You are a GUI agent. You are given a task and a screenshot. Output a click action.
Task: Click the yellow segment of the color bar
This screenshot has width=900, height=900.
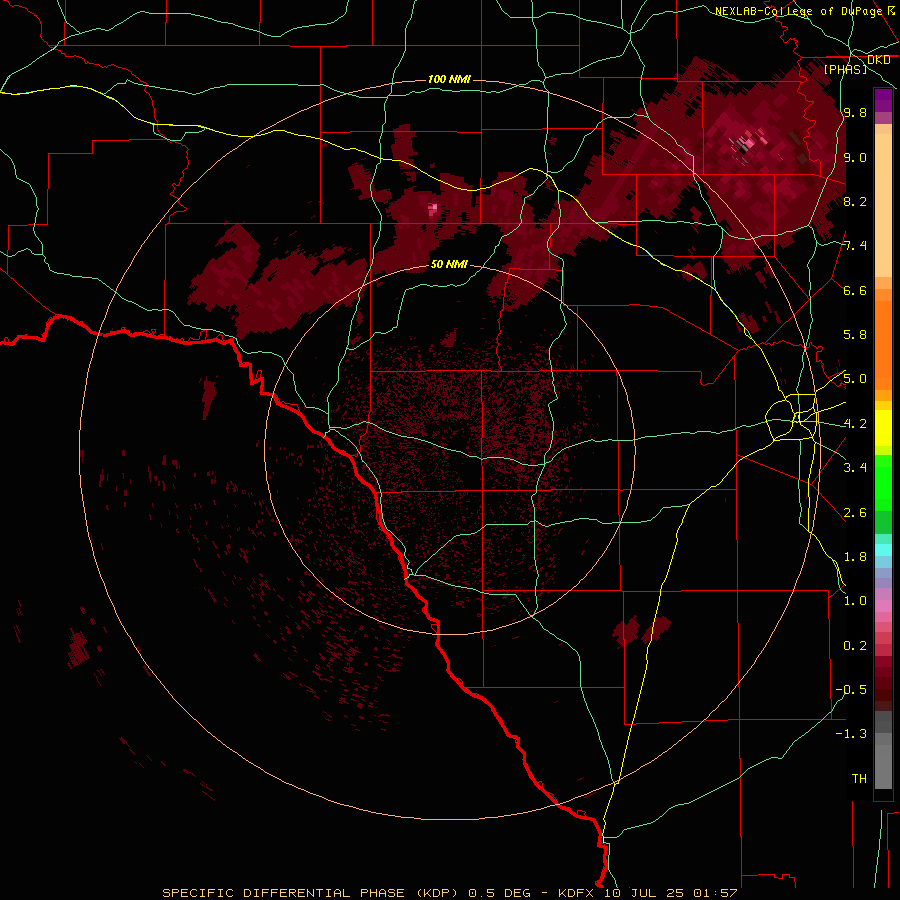pyautogui.click(x=883, y=428)
